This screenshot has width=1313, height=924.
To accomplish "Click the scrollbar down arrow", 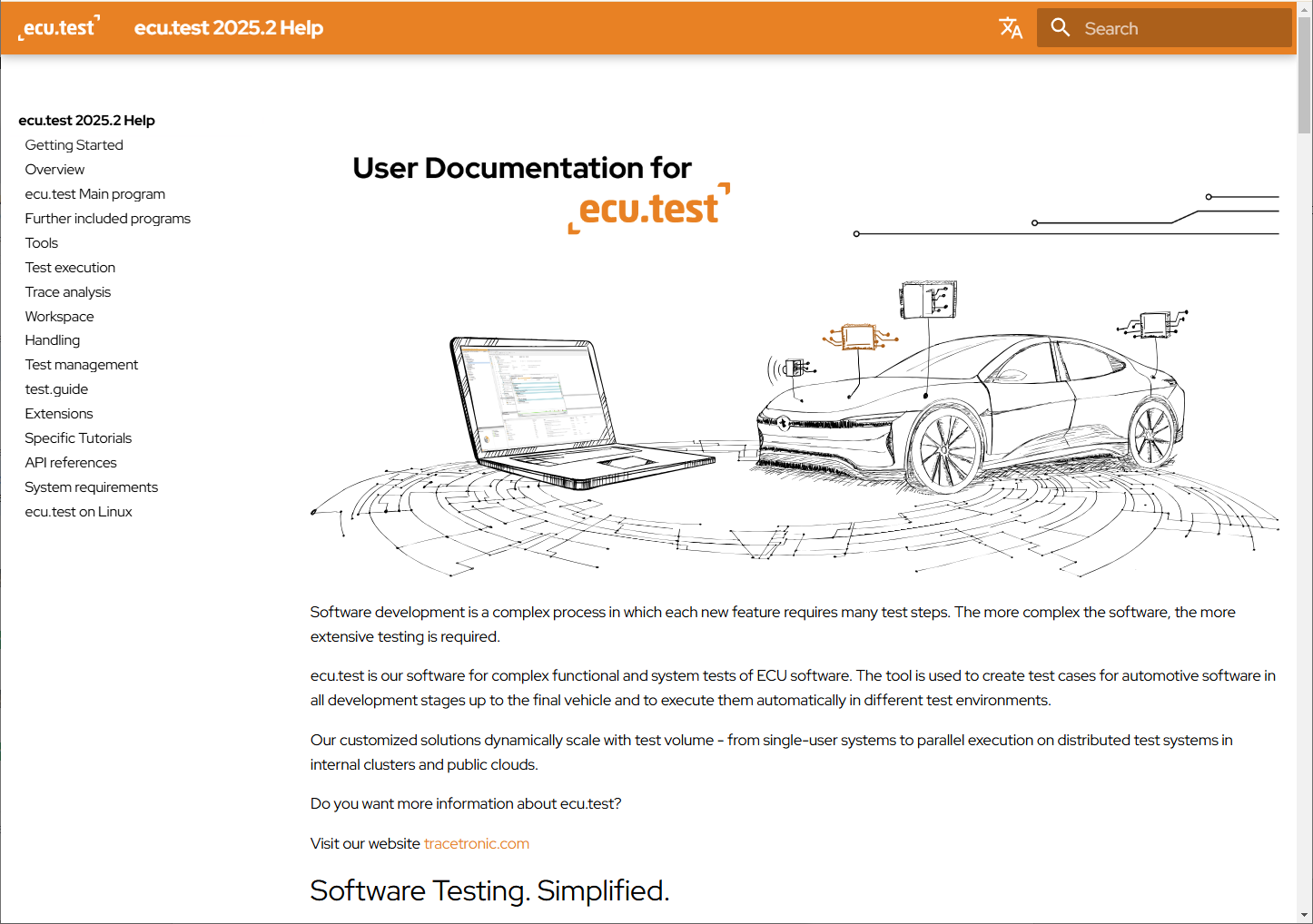I will (1305, 915).
